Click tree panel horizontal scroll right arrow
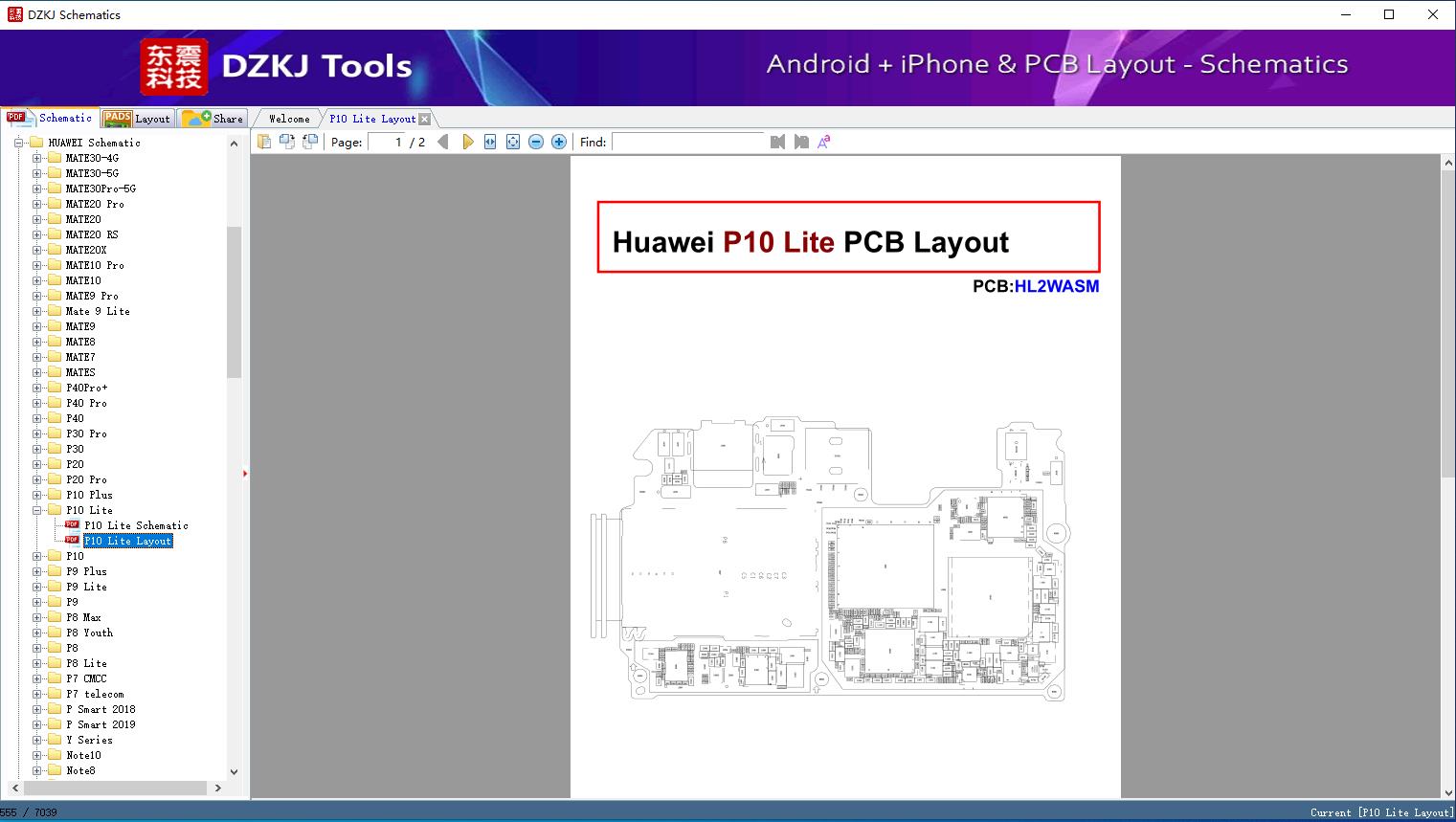This screenshot has height=822, width=1456. tap(218, 789)
